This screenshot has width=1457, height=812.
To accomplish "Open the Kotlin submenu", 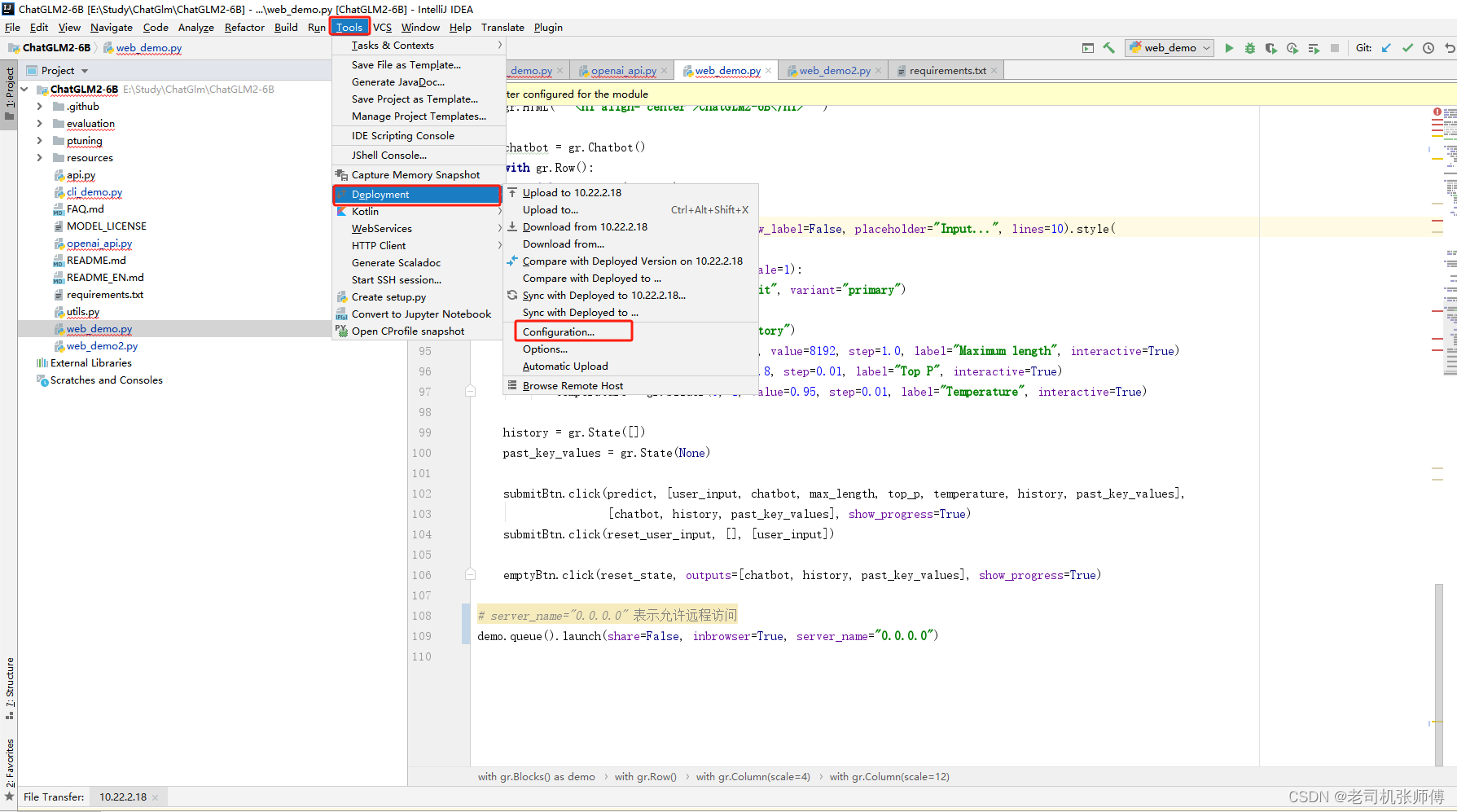I will tap(419, 212).
